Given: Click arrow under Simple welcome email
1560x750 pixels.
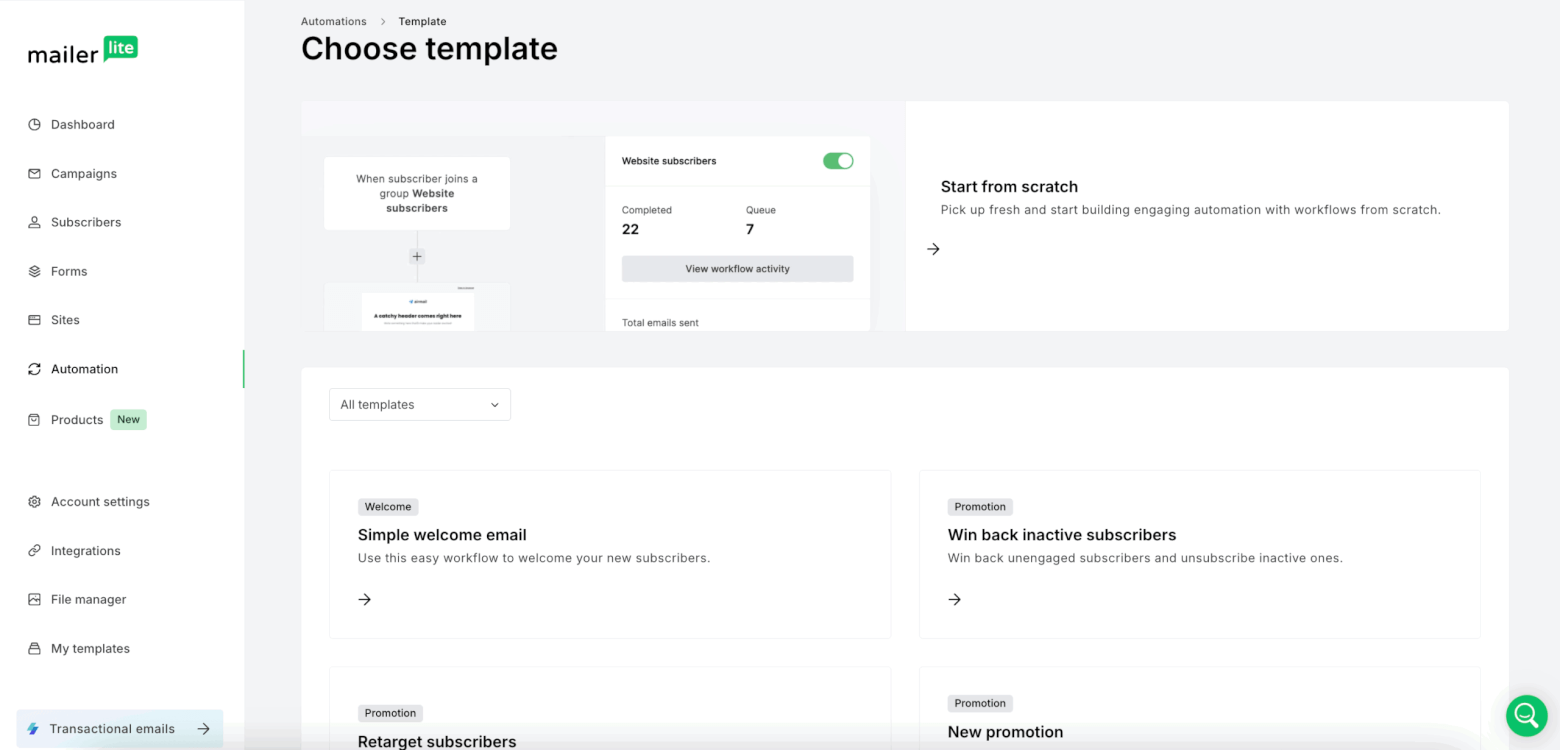Looking at the screenshot, I should pos(365,599).
